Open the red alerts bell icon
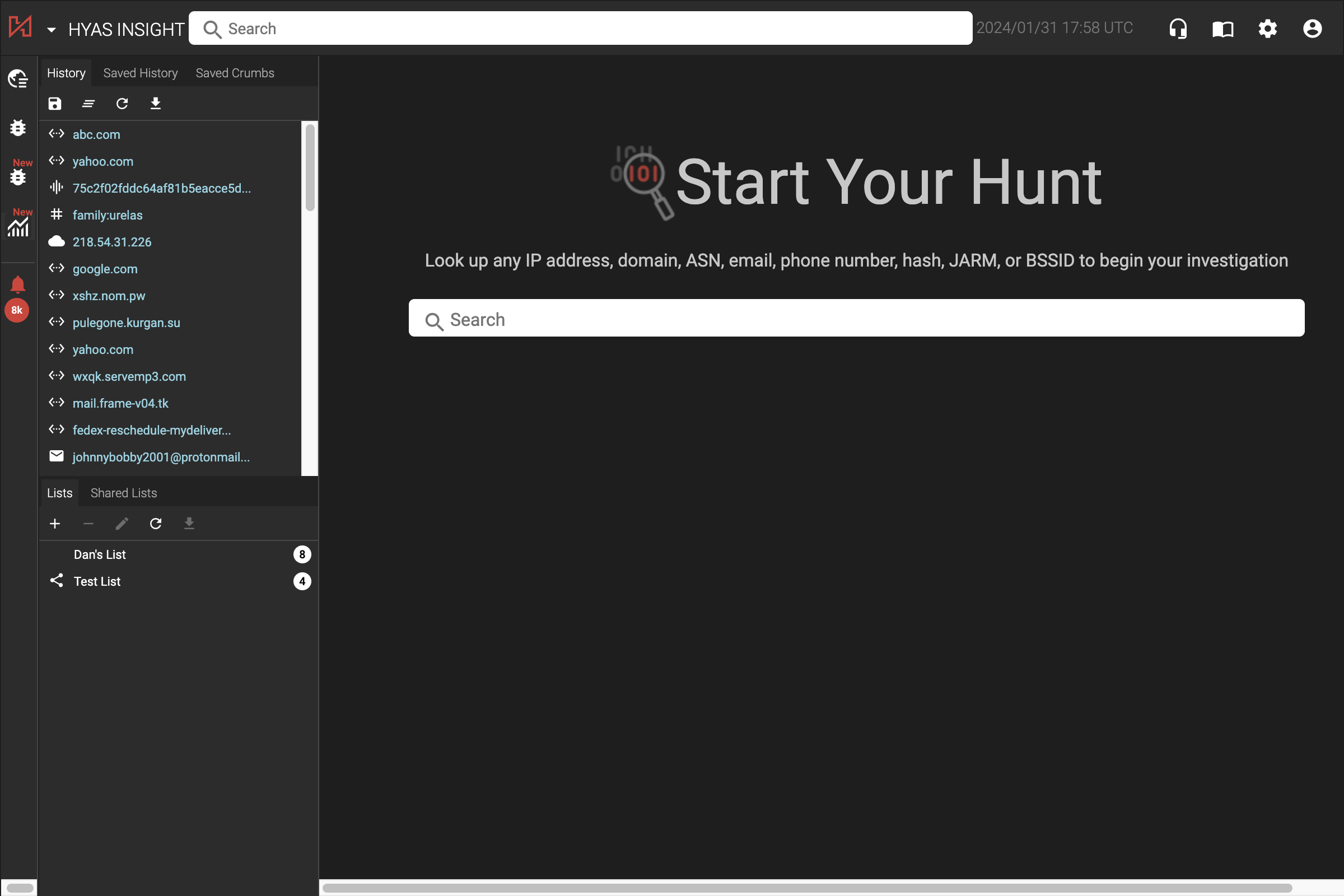1344x896 pixels. 18,284
